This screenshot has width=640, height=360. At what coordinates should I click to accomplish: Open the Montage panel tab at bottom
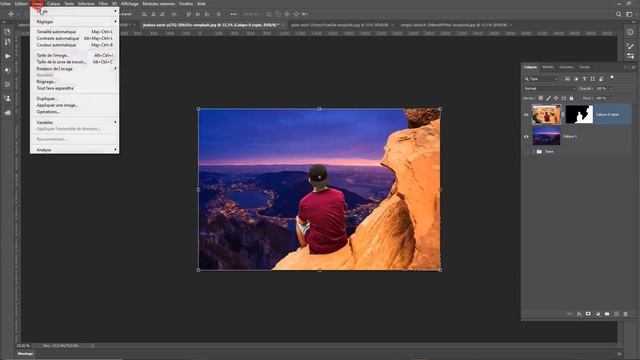[25, 354]
